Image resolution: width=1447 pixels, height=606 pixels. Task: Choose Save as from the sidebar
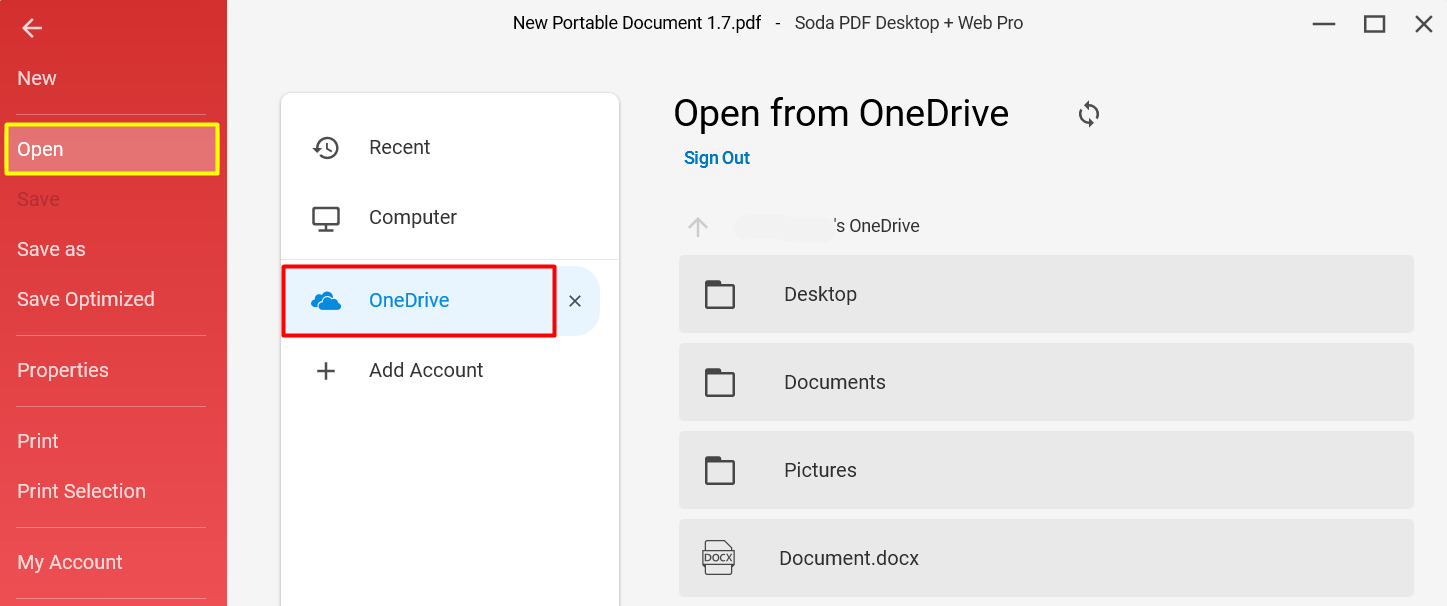(x=51, y=248)
